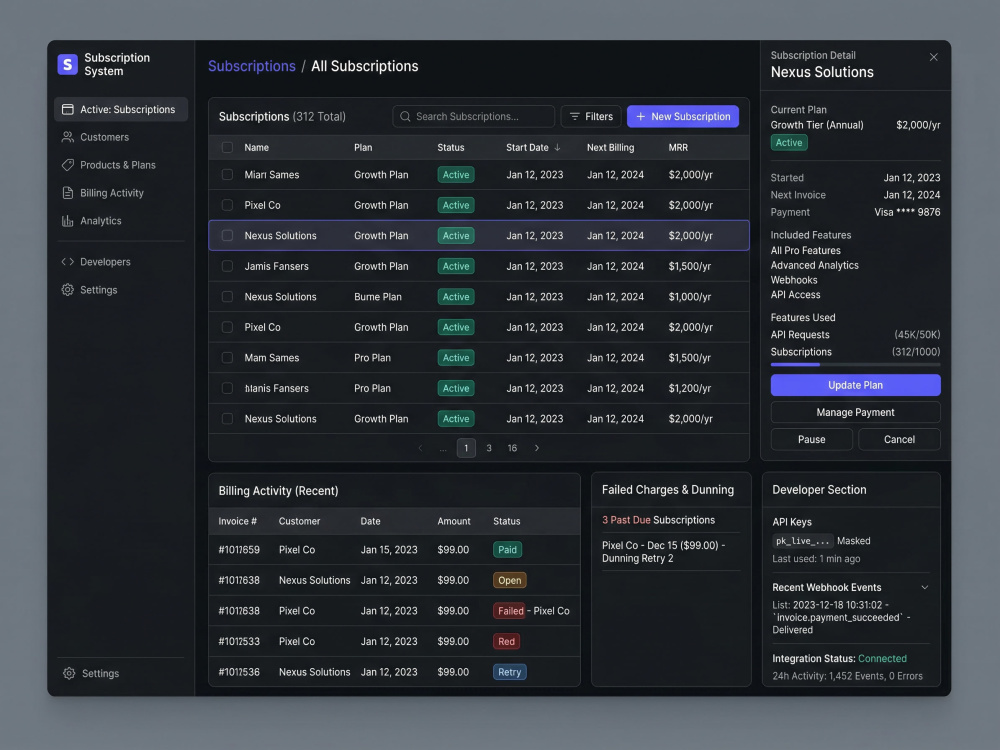Viewport: 1000px width, 750px height.
Task: Select page 1 in pagination
Action: pos(466,448)
